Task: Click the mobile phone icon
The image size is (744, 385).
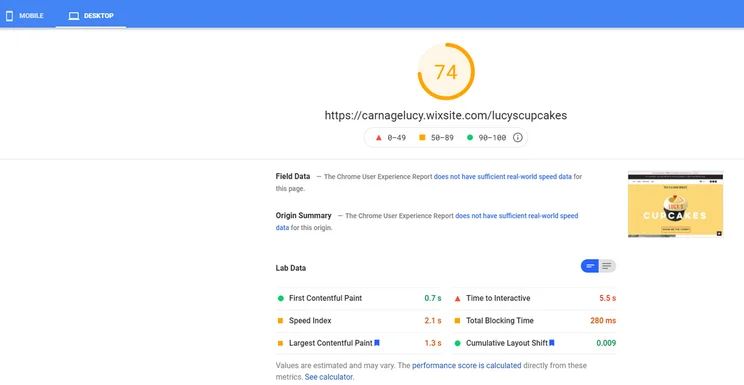Action: pos(9,16)
